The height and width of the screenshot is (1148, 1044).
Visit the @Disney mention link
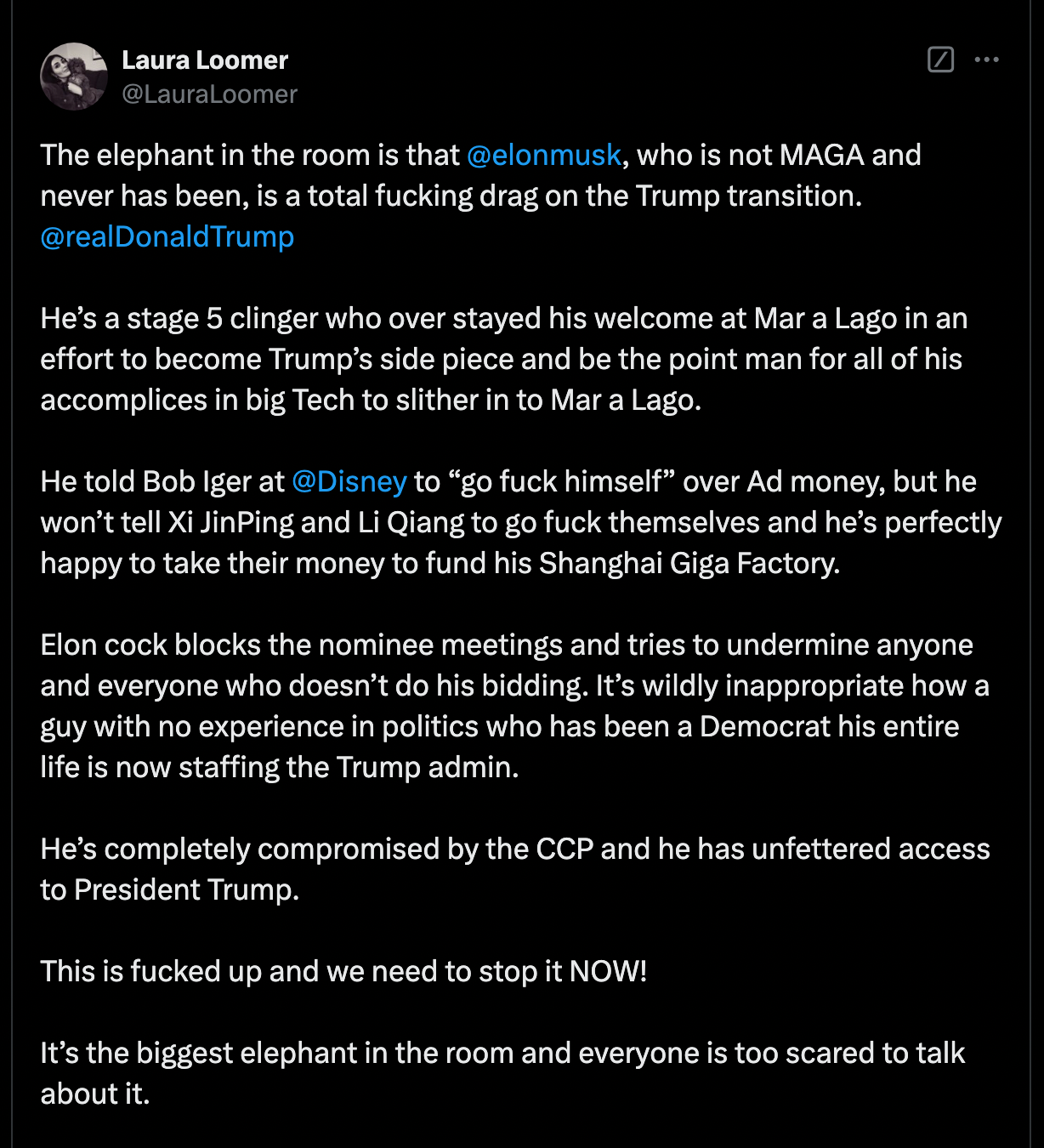[x=349, y=482]
